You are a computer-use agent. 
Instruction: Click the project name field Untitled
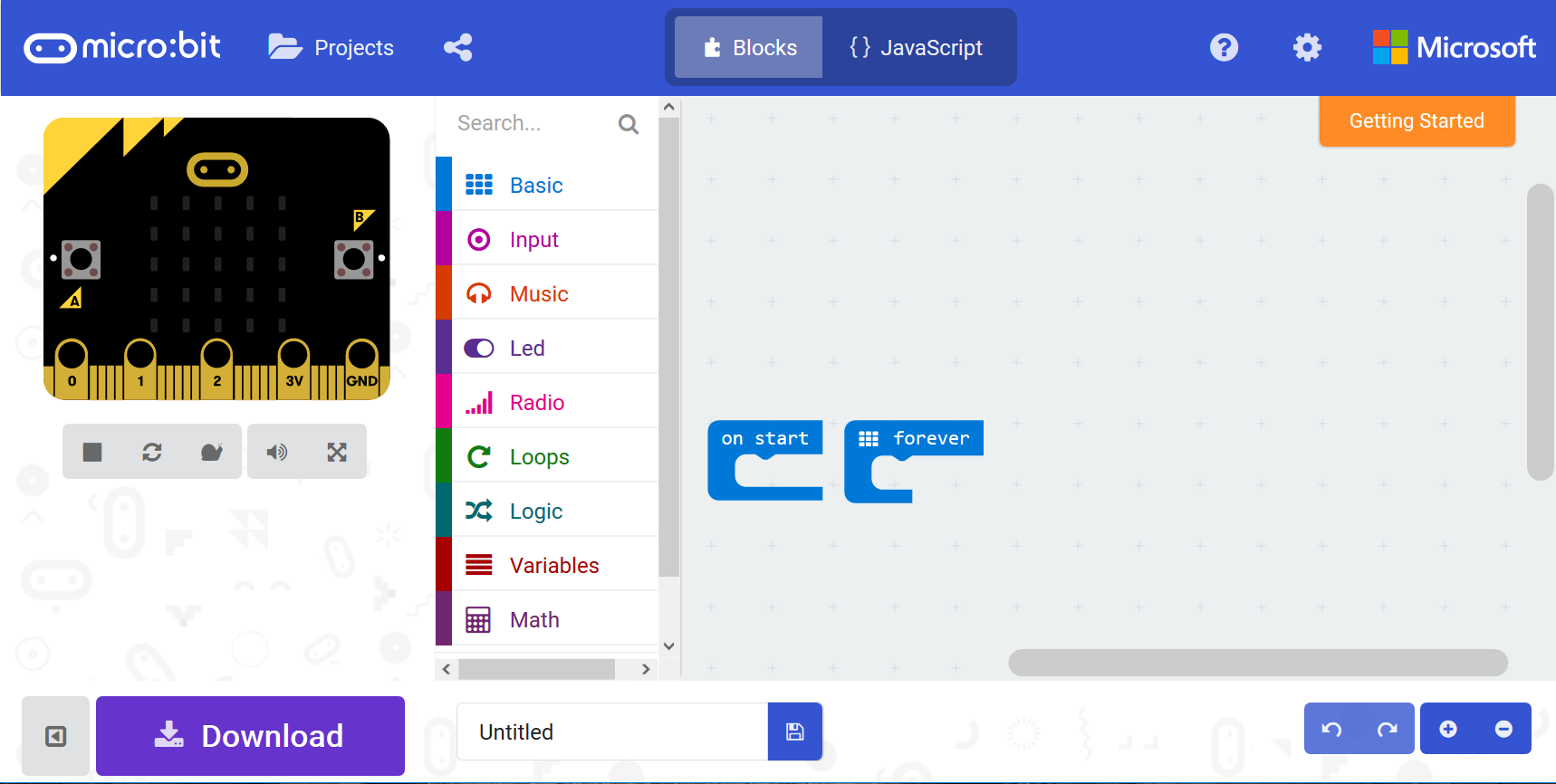pos(612,731)
